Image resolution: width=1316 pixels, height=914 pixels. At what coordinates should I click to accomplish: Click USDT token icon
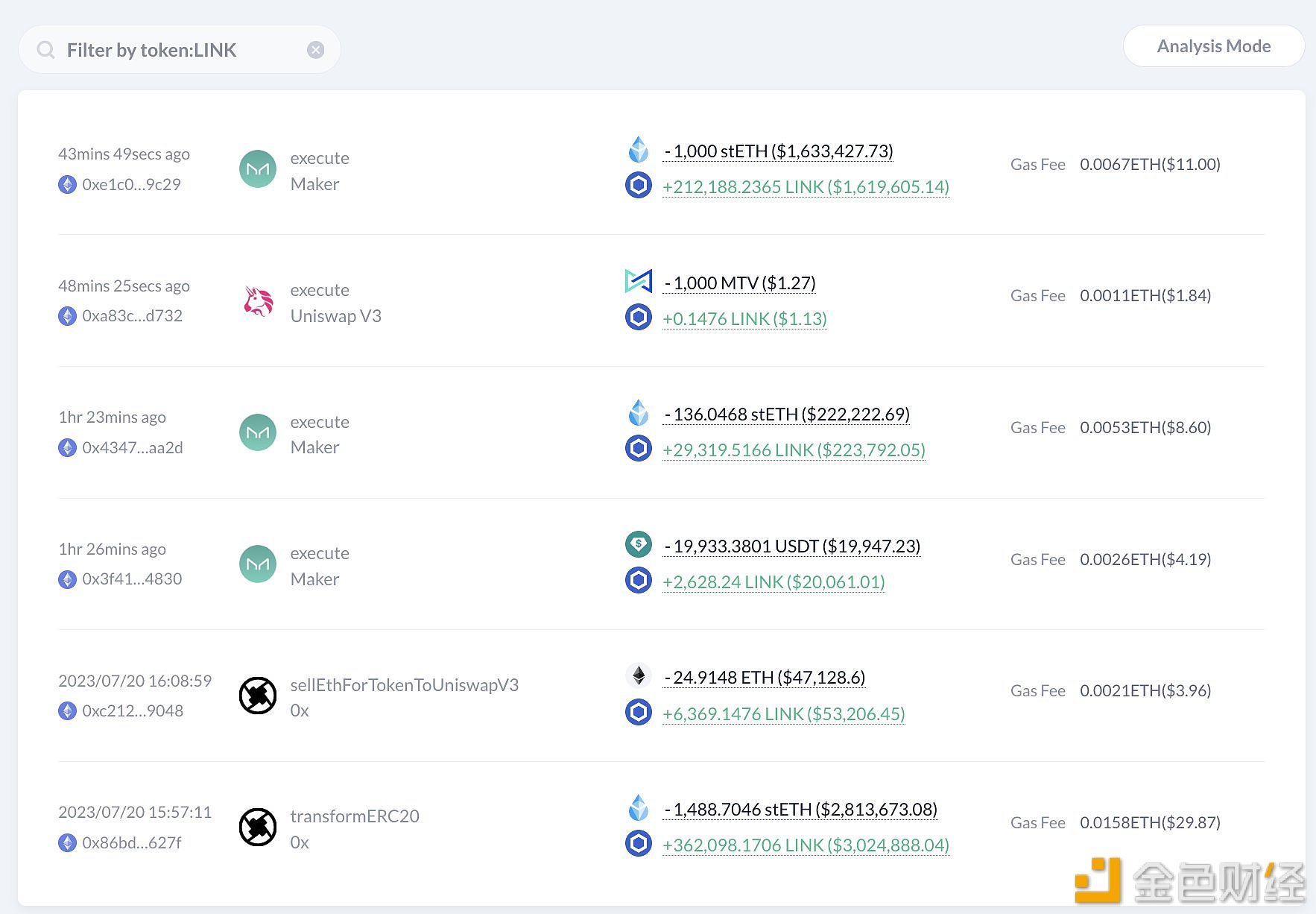[639, 544]
